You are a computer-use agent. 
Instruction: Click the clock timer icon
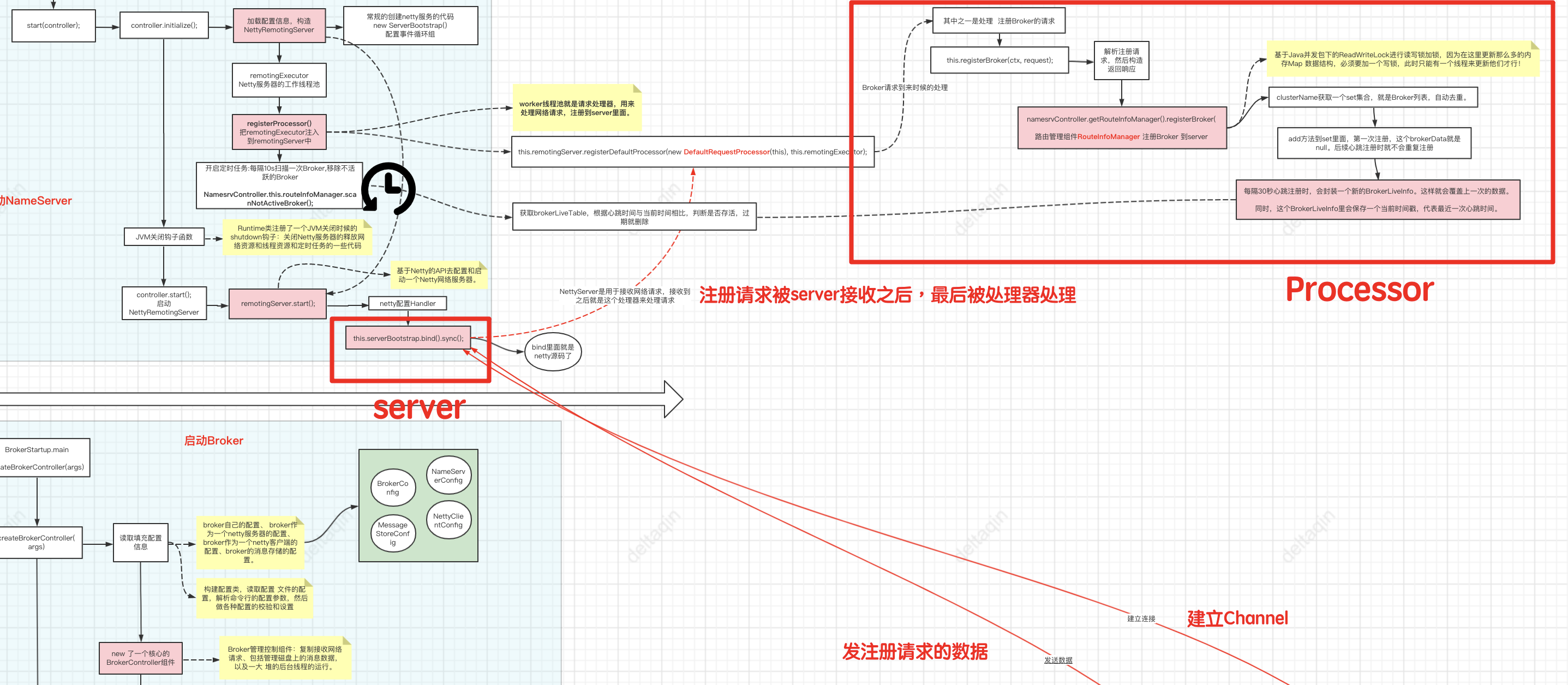[388, 189]
